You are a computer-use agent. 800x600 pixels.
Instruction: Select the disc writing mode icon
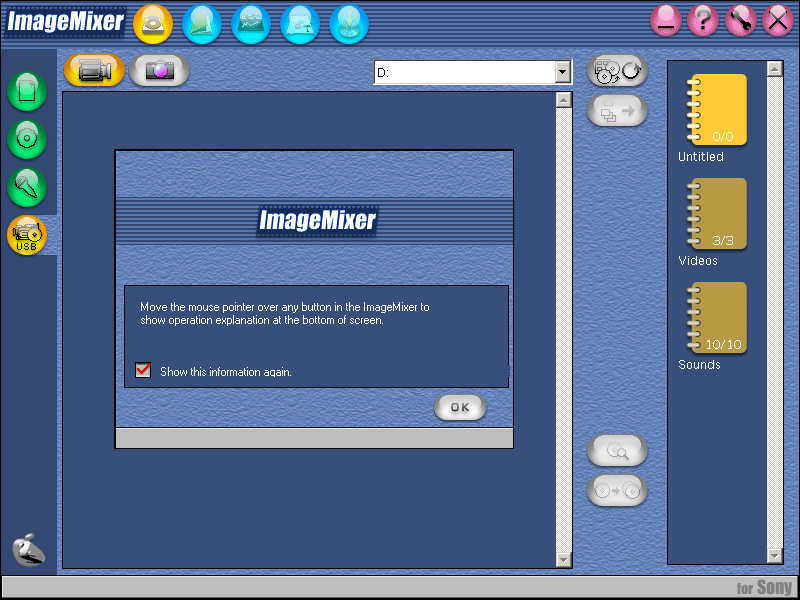click(x=349, y=24)
